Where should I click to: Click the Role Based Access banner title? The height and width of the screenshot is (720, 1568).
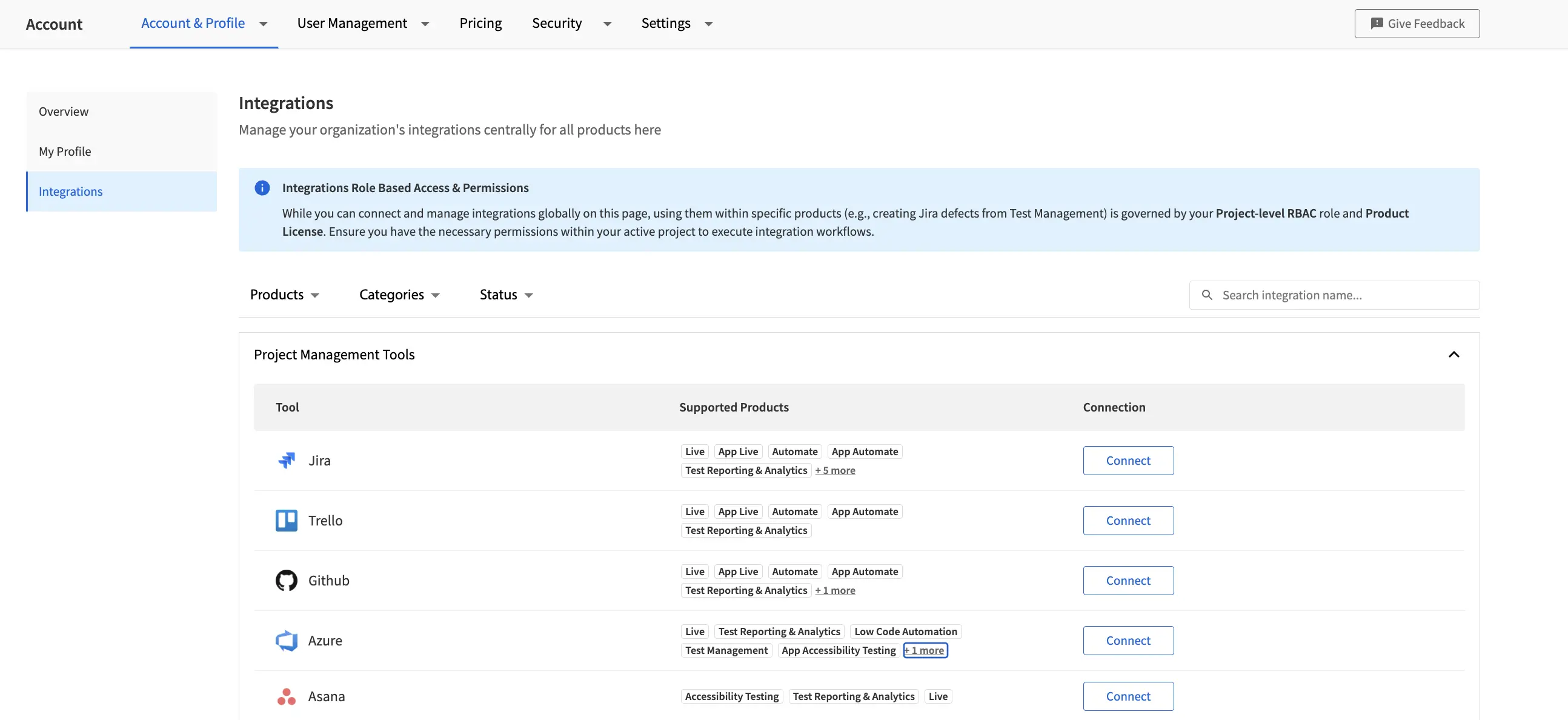point(405,188)
